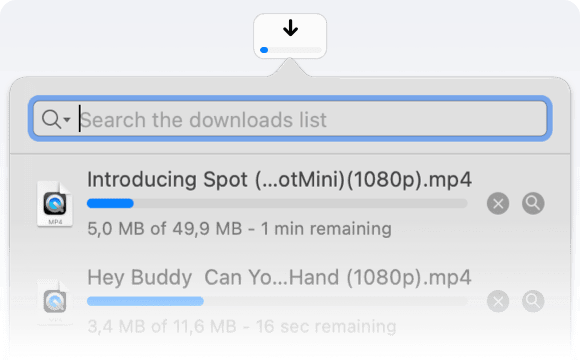This screenshot has width=580, height=360.
Task: Select the Hey Buddy MP4 file icon
Action: [55, 302]
